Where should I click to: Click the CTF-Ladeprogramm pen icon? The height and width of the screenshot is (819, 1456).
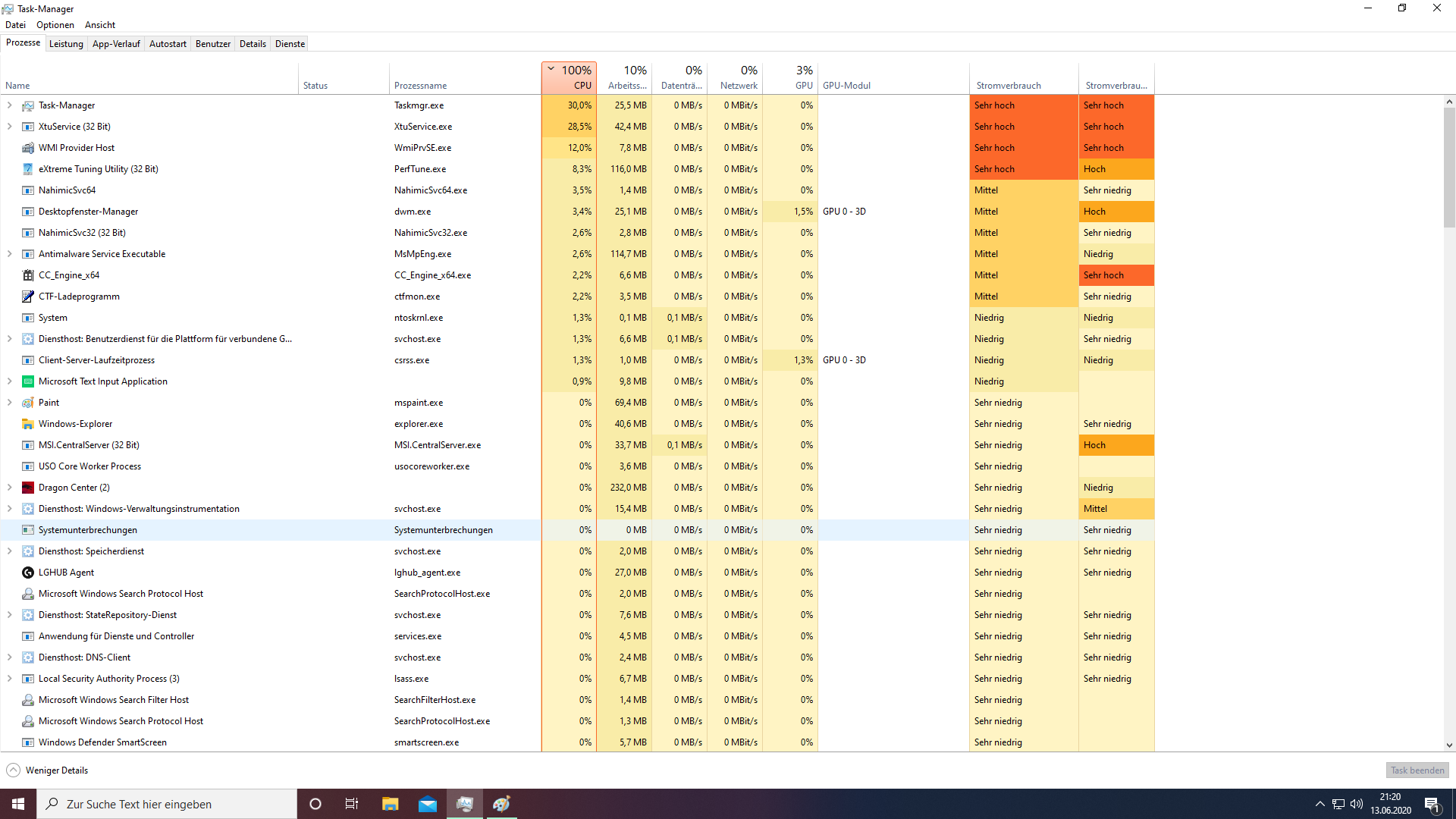28,297
